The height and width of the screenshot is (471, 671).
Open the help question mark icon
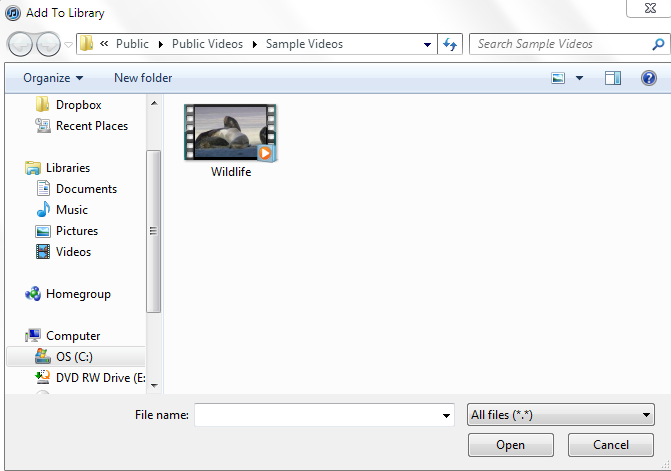point(648,78)
